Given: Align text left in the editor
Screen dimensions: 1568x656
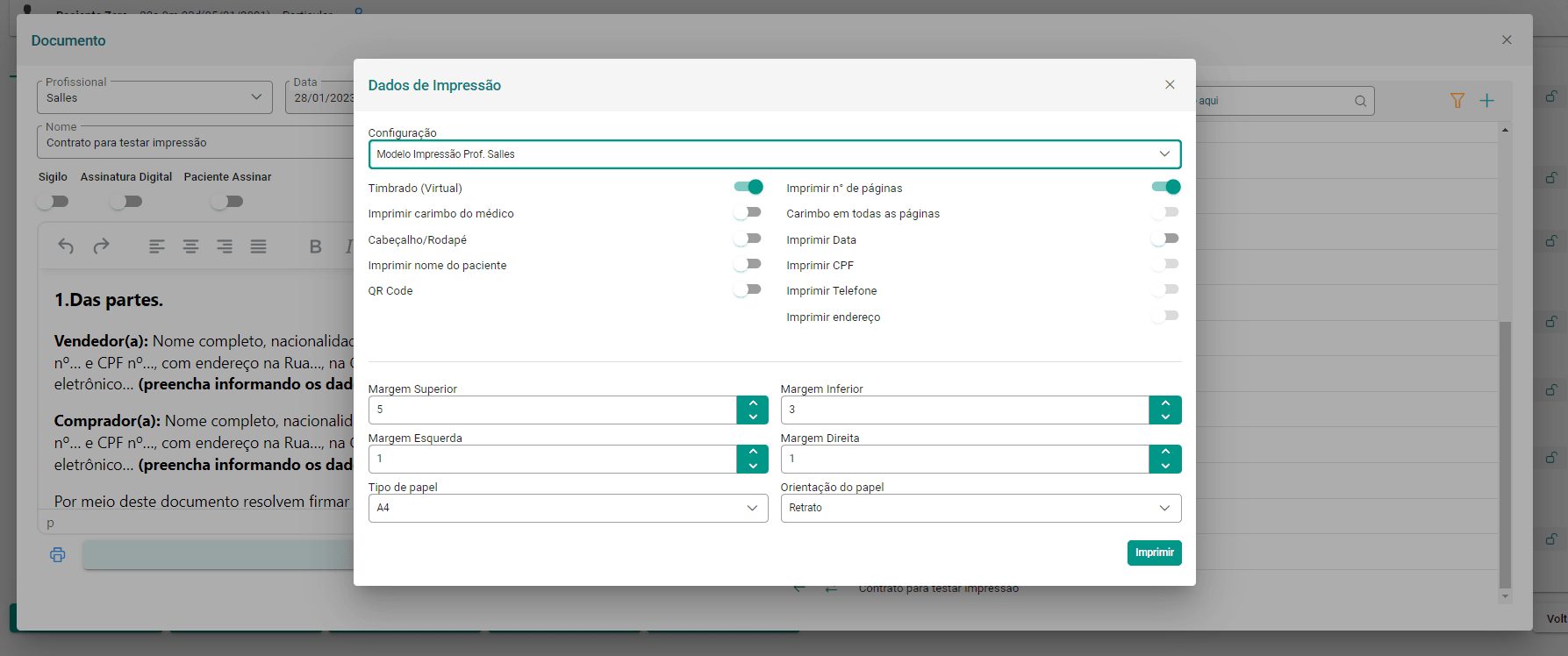Looking at the screenshot, I should point(157,246).
